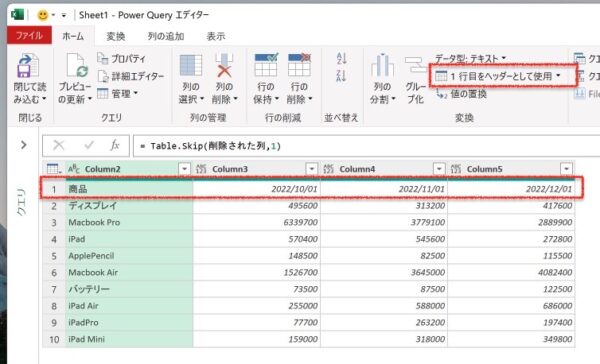This screenshot has height=364, width=600.
Task: Click Remove Columns (列の削除) icon
Action: (224, 66)
